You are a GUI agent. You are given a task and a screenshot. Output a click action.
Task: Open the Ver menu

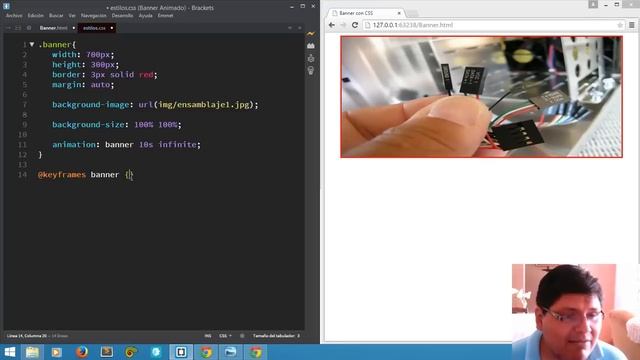pos(72,16)
